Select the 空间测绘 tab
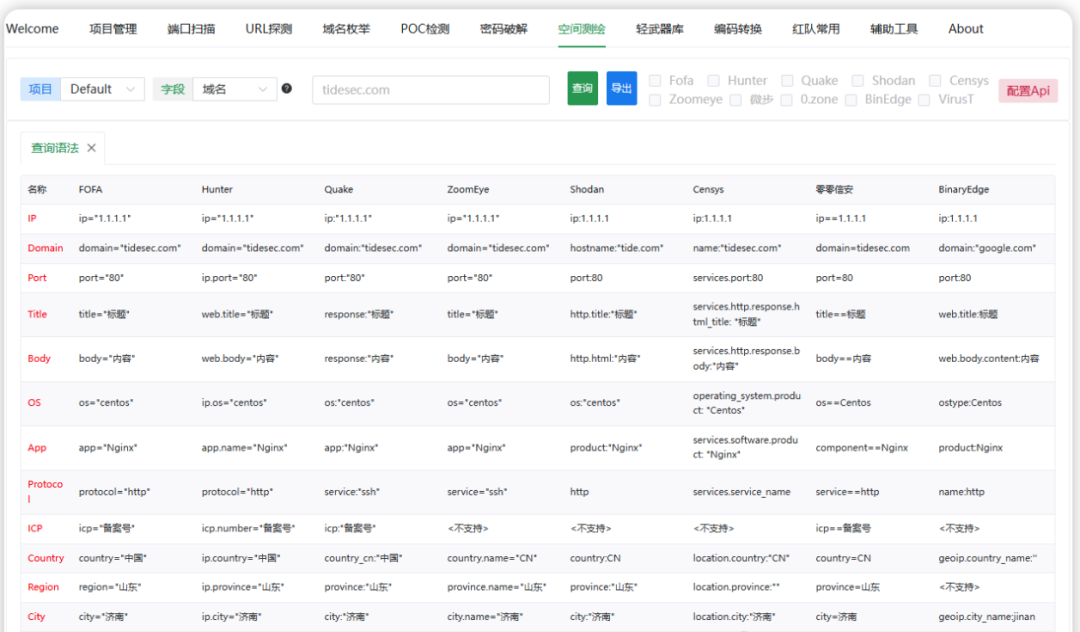The width and height of the screenshot is (1080, 632). click(x=581, y=29)
